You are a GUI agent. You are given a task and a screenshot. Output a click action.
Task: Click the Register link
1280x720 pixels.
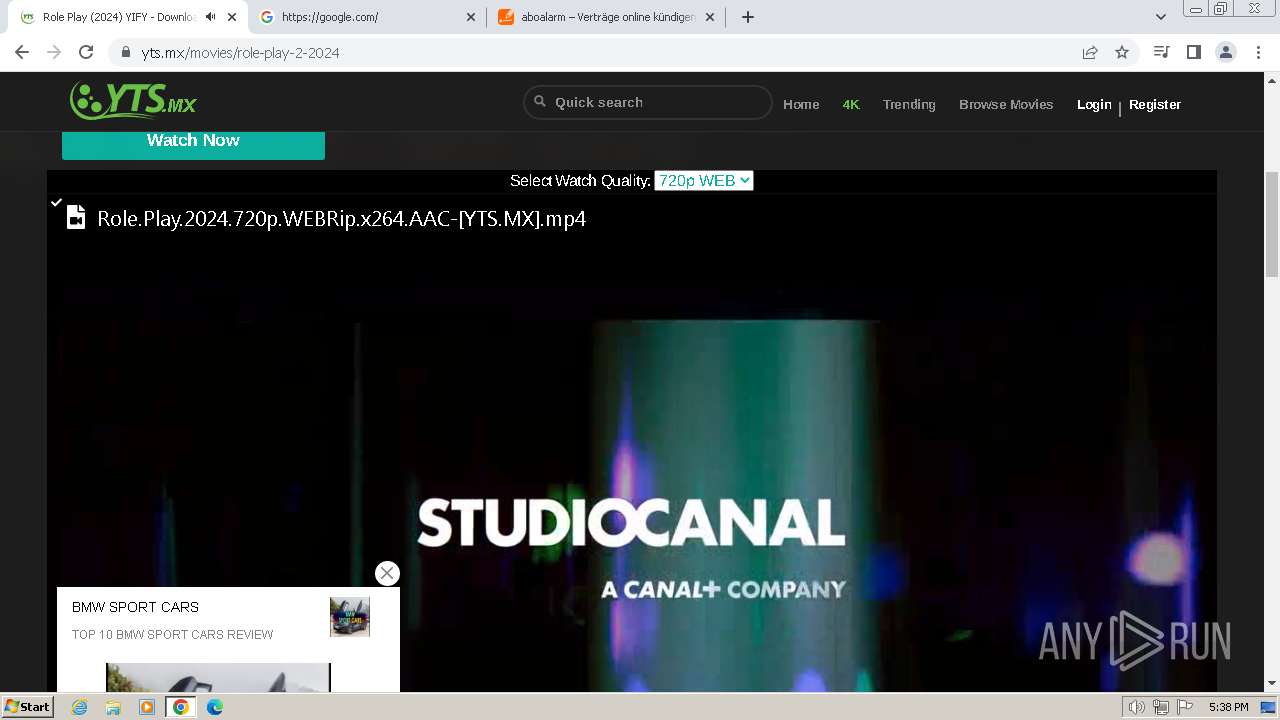[x=1155, y=104]
